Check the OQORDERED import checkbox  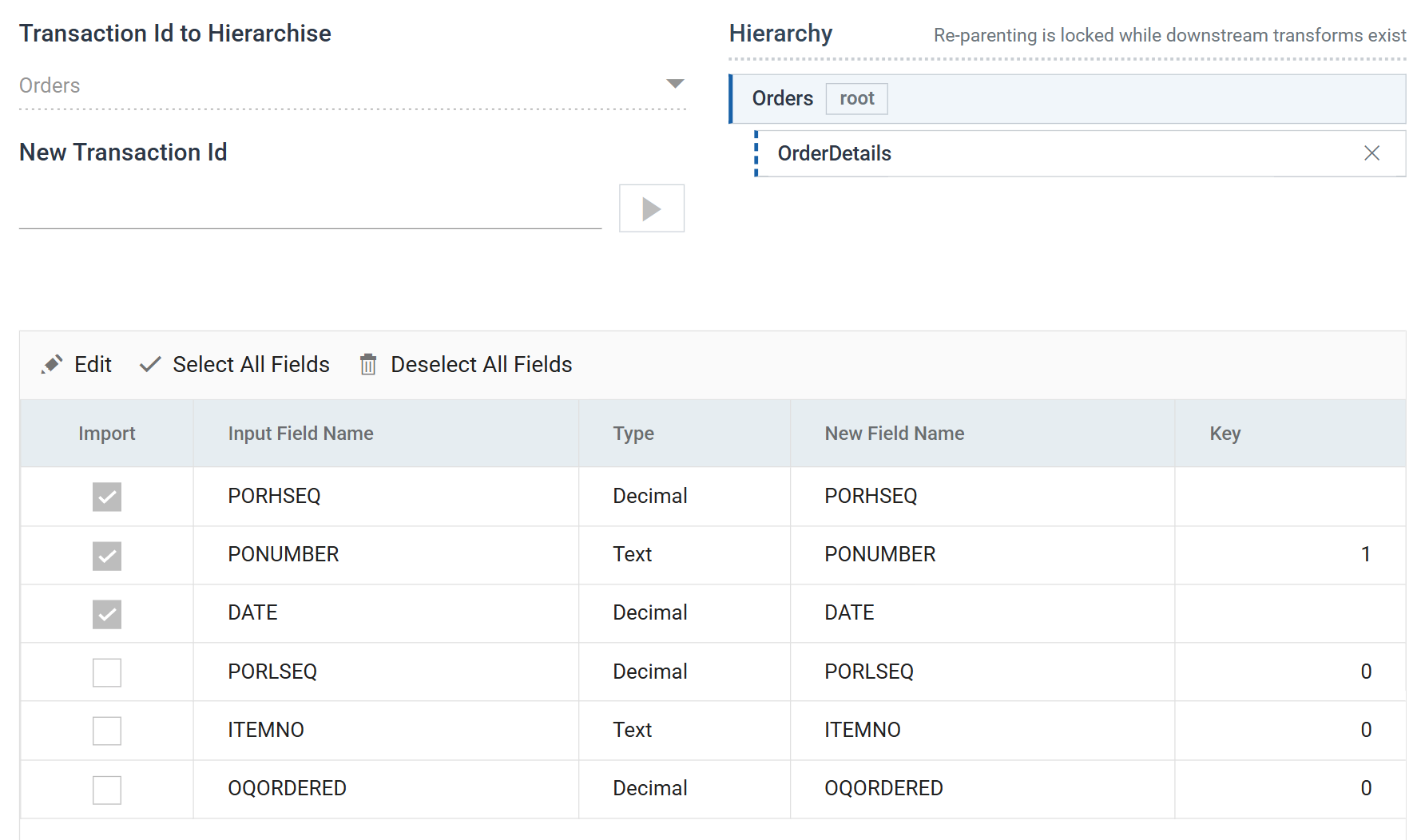107,790
